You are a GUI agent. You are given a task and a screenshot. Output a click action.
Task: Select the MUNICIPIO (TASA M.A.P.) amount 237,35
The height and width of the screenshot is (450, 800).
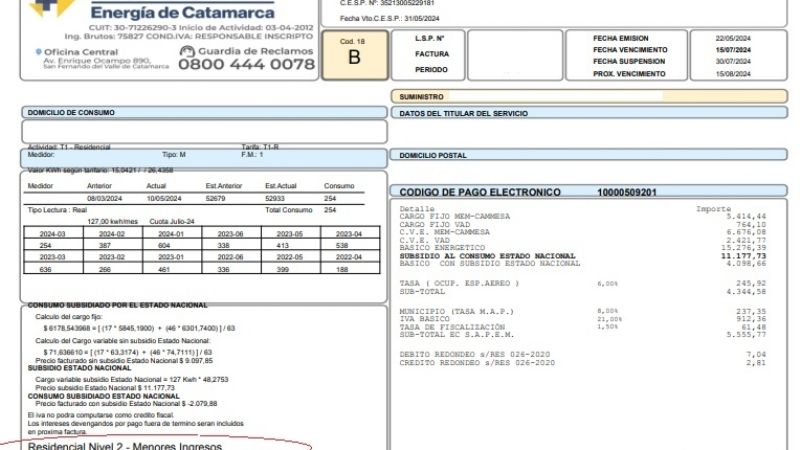click(x=751, y=312)
